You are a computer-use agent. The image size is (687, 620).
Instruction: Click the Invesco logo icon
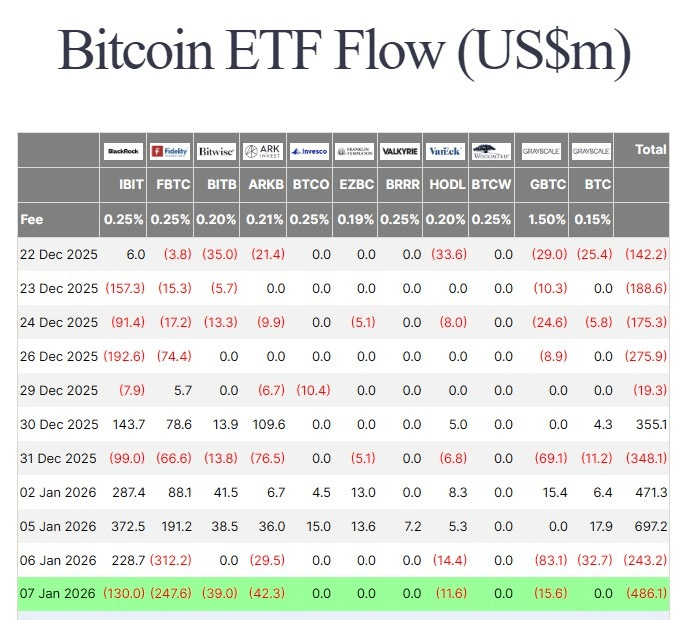coord(309,151)
